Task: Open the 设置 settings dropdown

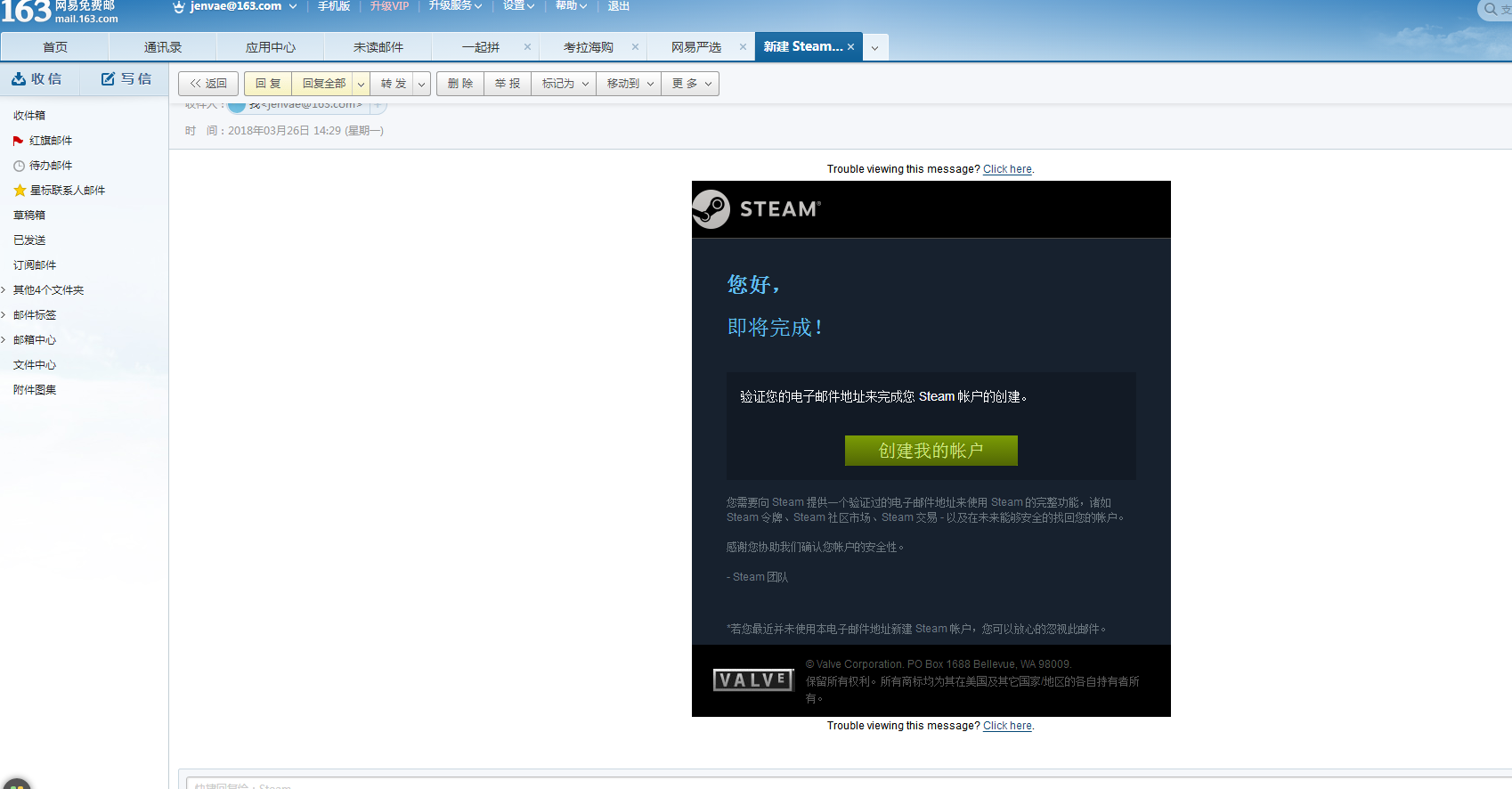Action: 518,6
